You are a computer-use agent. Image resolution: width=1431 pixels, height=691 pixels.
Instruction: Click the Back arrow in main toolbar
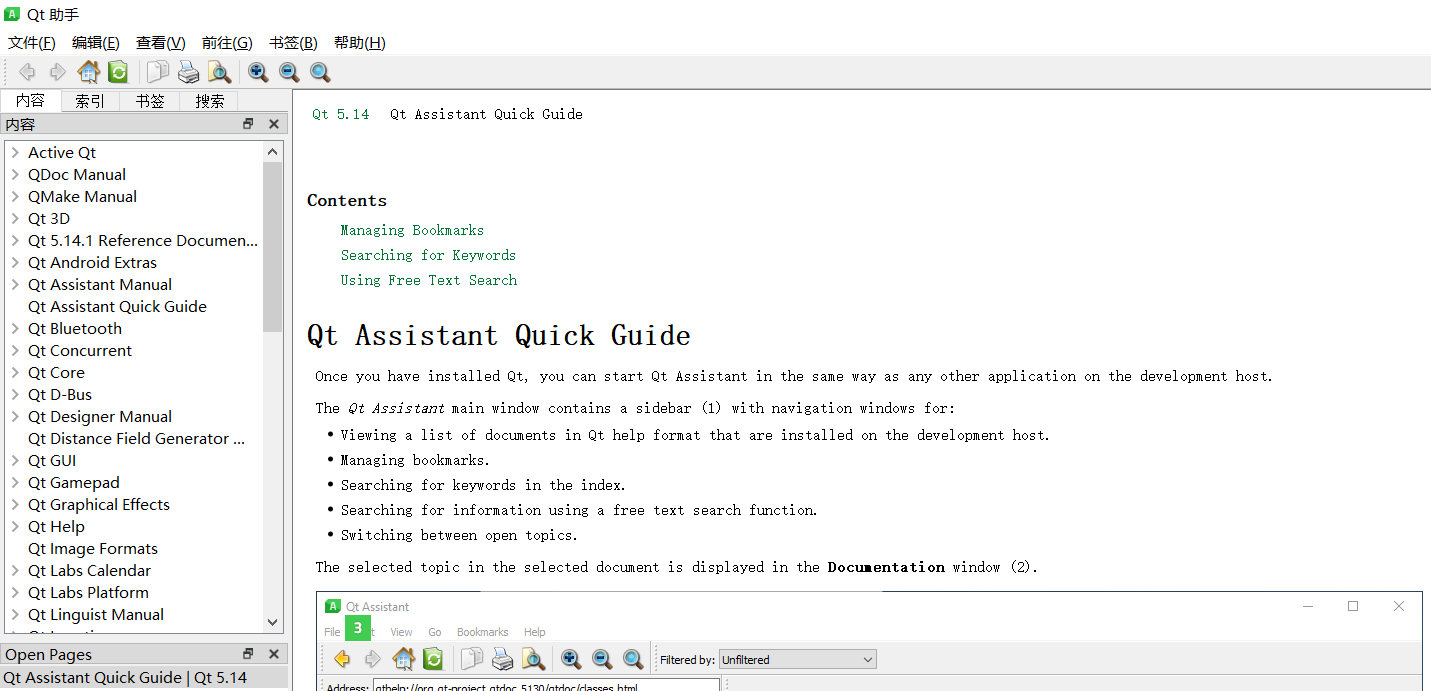28,72
